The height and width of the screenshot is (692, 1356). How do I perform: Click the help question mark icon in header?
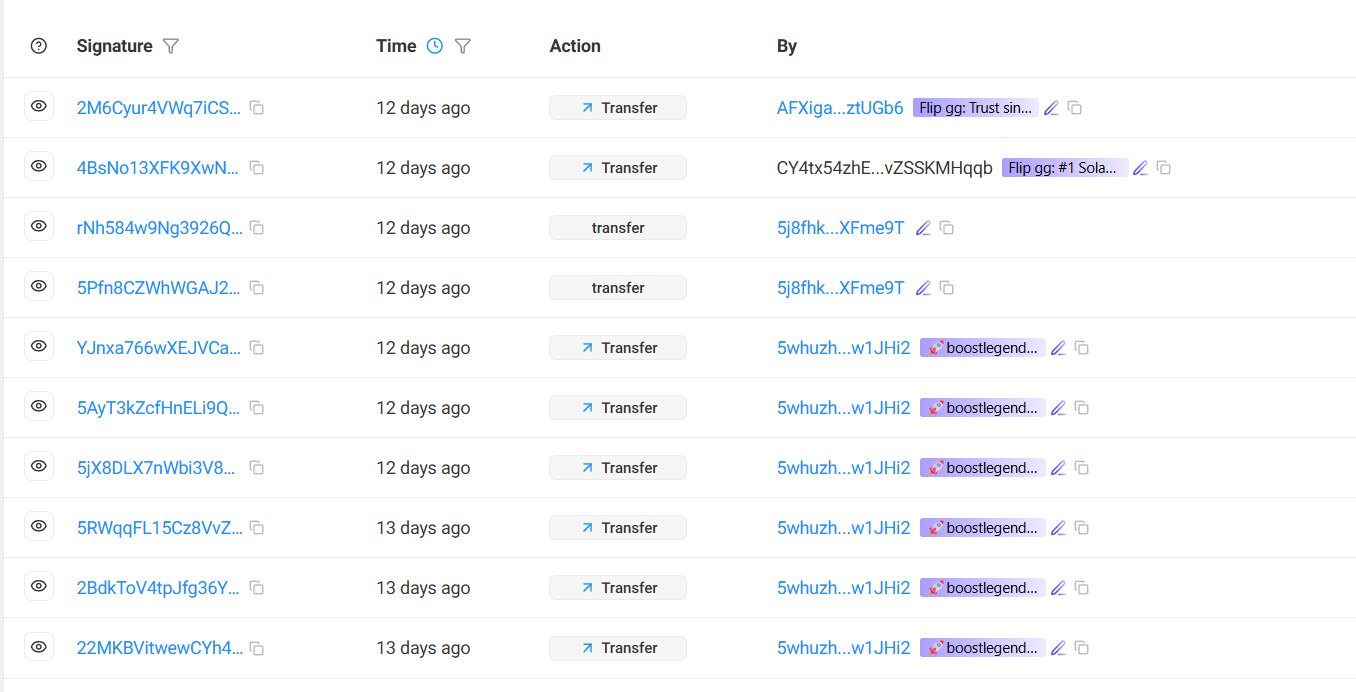[39, 46]
